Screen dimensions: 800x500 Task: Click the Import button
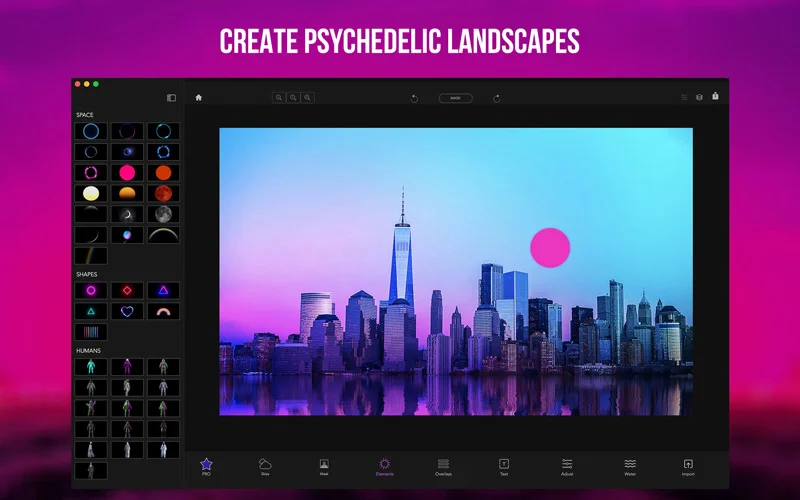(688, 466)
